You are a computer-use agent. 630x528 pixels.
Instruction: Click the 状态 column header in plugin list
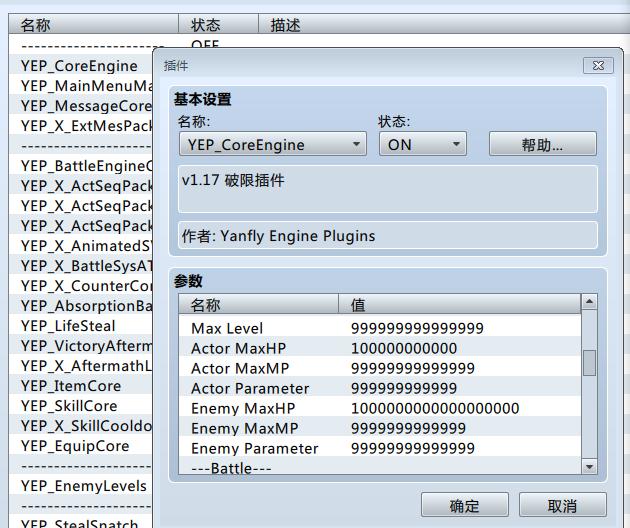tap(218, 24)
